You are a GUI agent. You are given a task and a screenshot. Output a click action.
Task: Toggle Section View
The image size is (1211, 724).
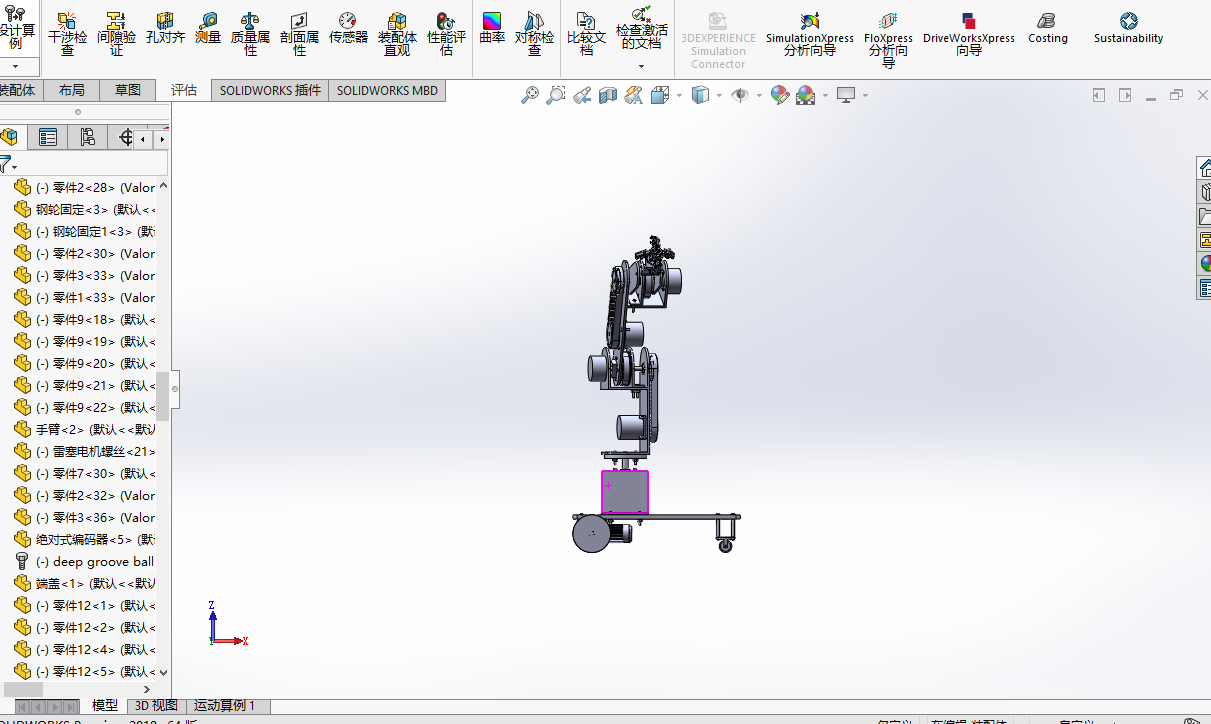608,95
